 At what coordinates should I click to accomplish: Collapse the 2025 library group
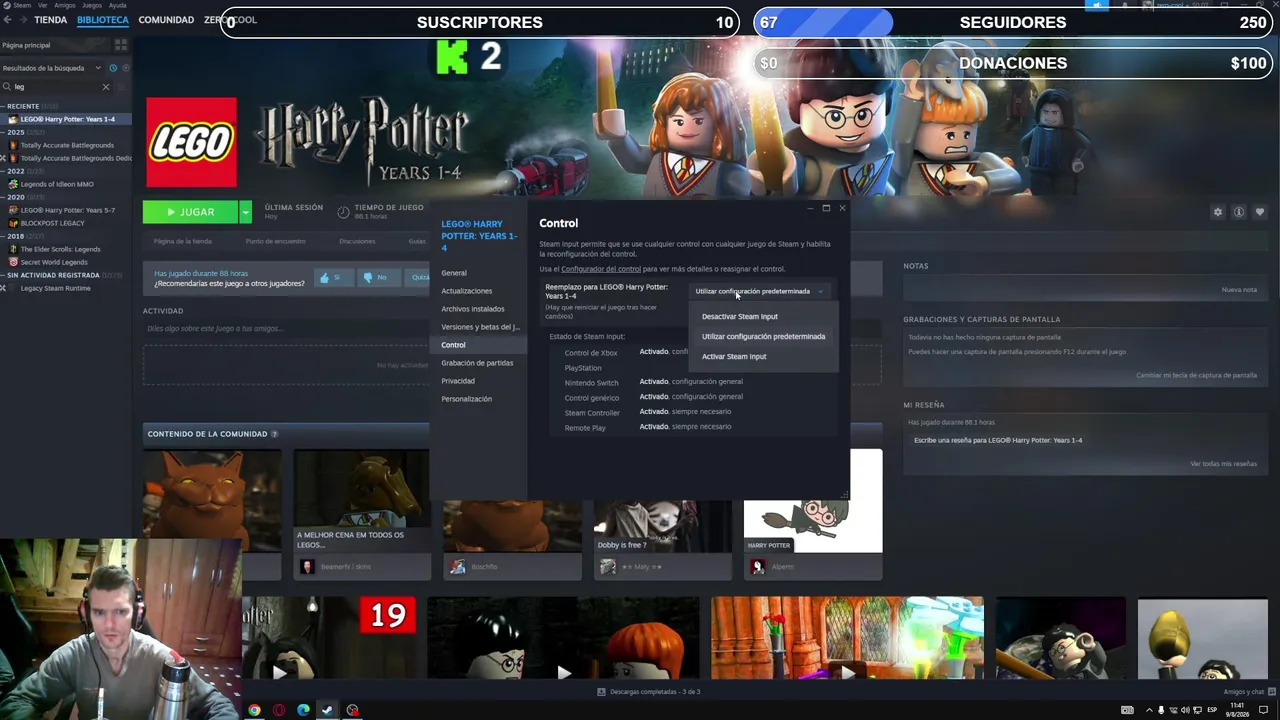tap(4, 132)
